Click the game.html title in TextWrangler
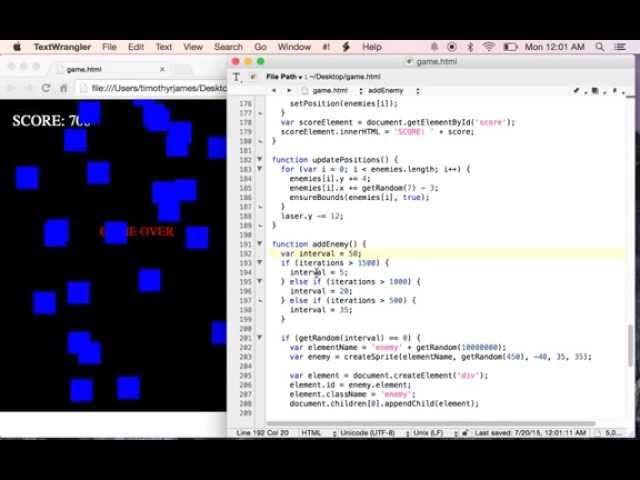640x480 pixels. (436, 62)
